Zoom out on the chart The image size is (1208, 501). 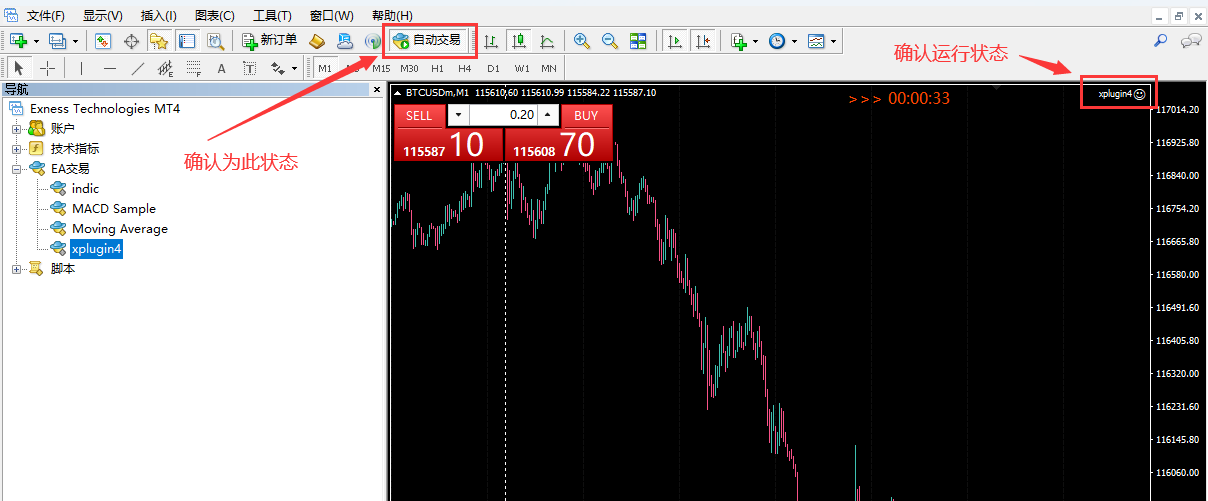tap(609, 41)
